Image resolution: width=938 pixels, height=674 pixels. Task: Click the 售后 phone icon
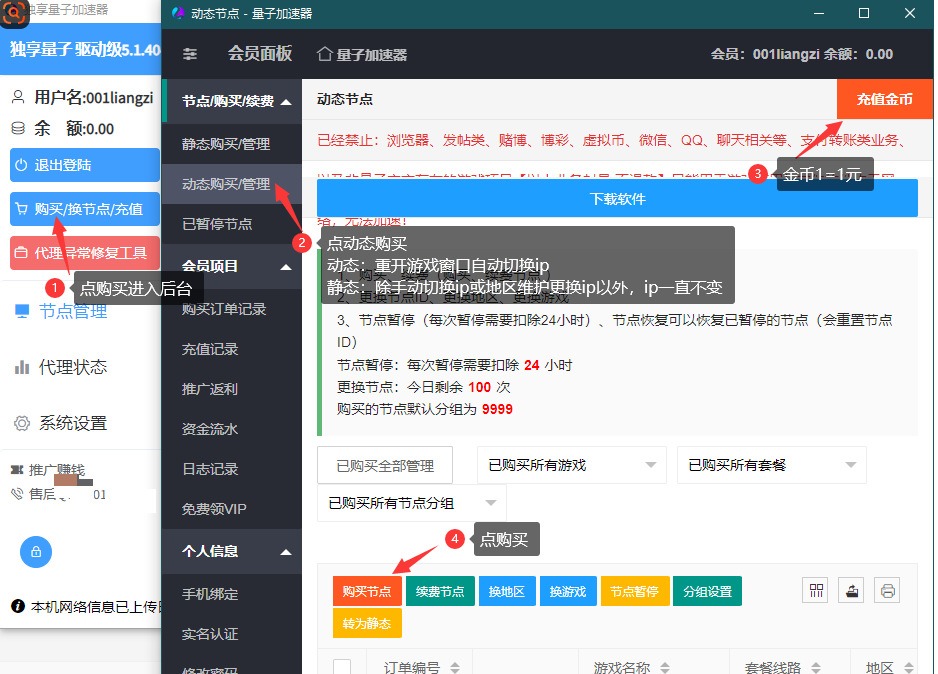tap(17, 494)
